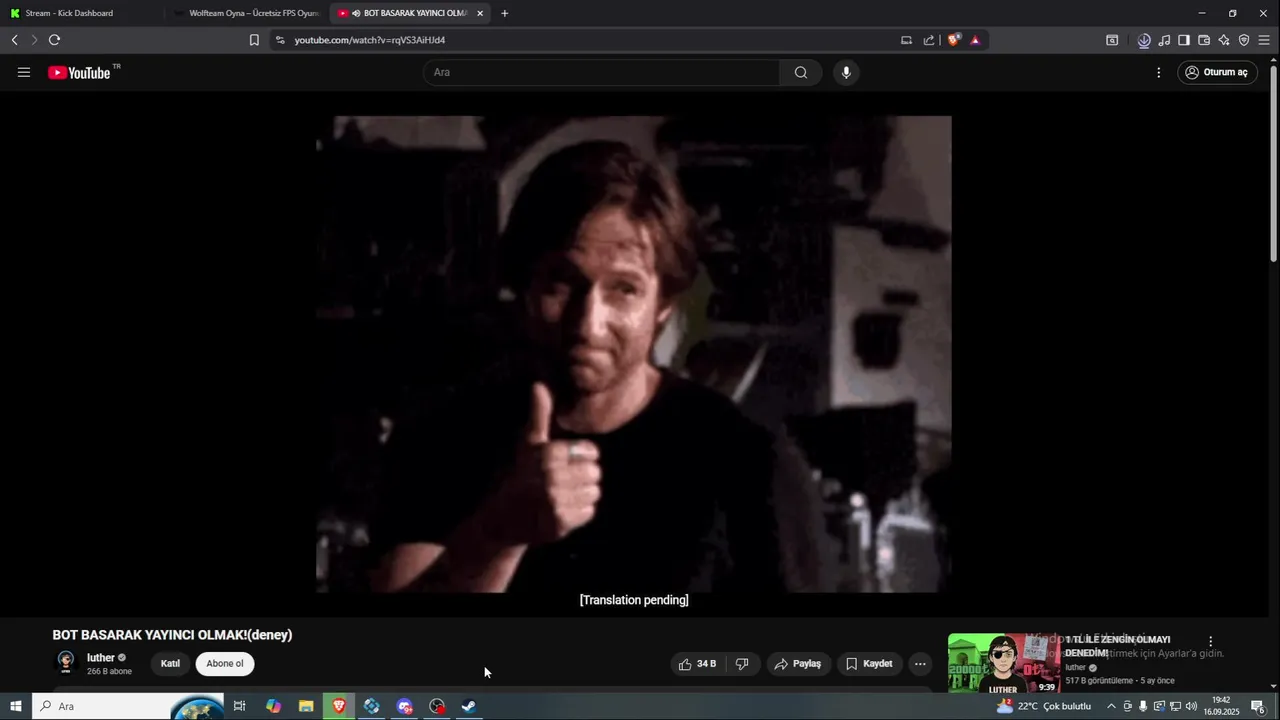
Task: Open the Windows Start menu
Action: (x=15, y=706)
